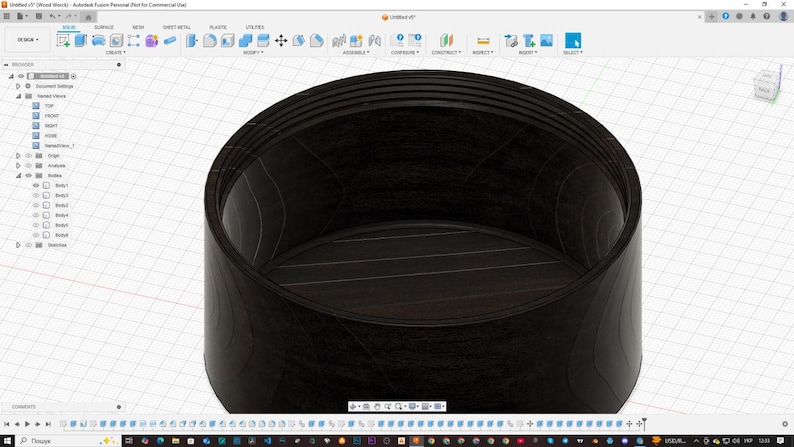Select the Measure tool

pos(483,40)
